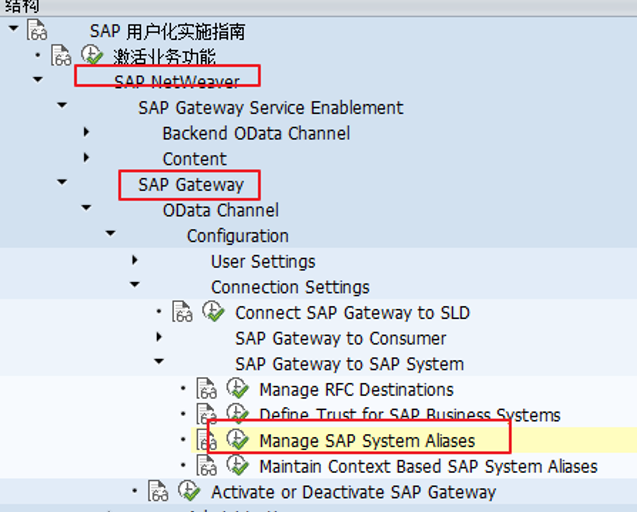Image resolution: width=637 pixels, height=512 pixels.
Task: Open documentation icon for Maintain Context Based Aliases
Action: (x=206, y=465)
